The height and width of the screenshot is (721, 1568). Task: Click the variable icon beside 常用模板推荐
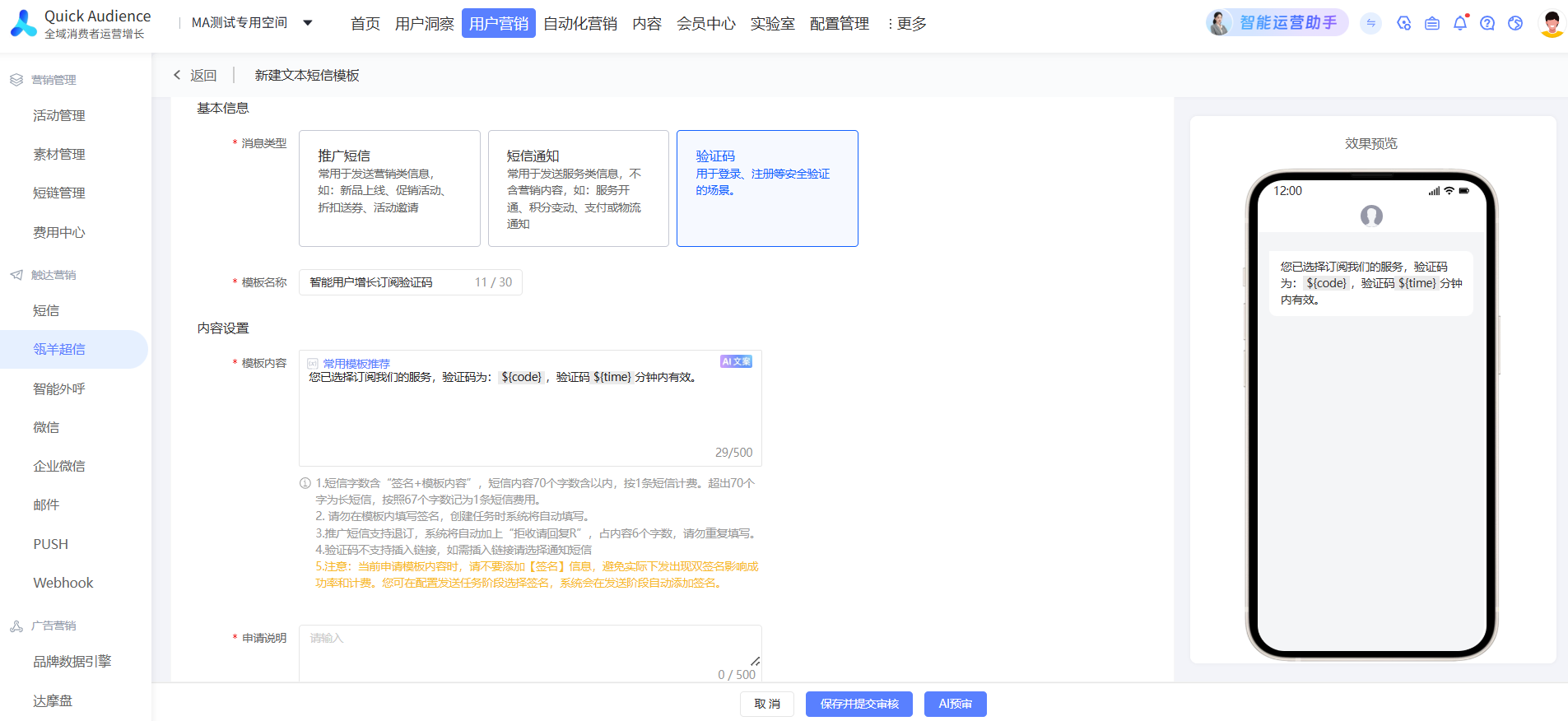pos(313,364)
